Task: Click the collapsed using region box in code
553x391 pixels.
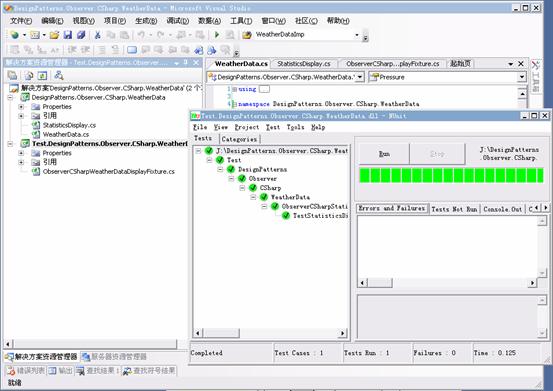Action: 264,89
